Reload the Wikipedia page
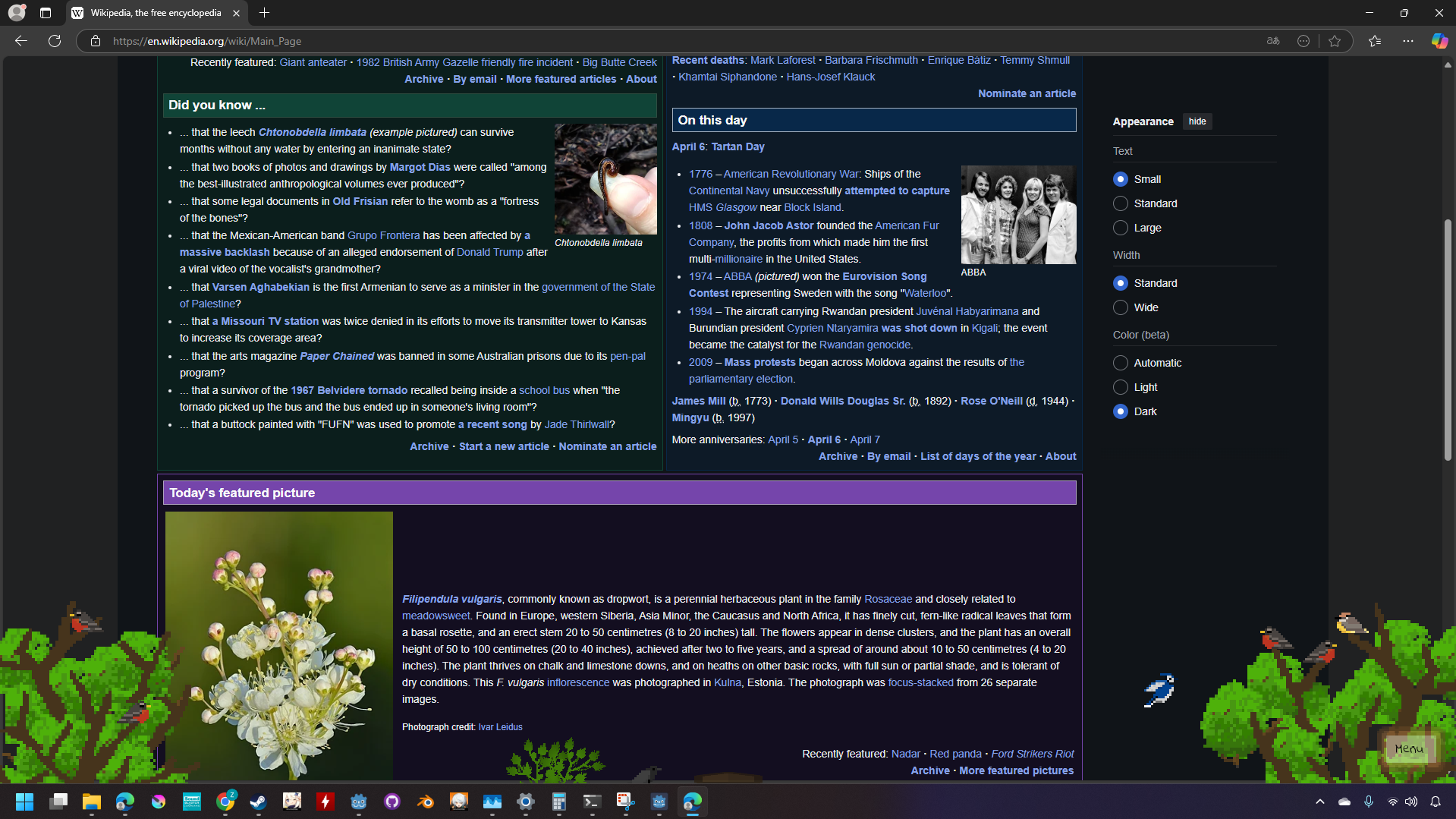 [x=55, y=41]
